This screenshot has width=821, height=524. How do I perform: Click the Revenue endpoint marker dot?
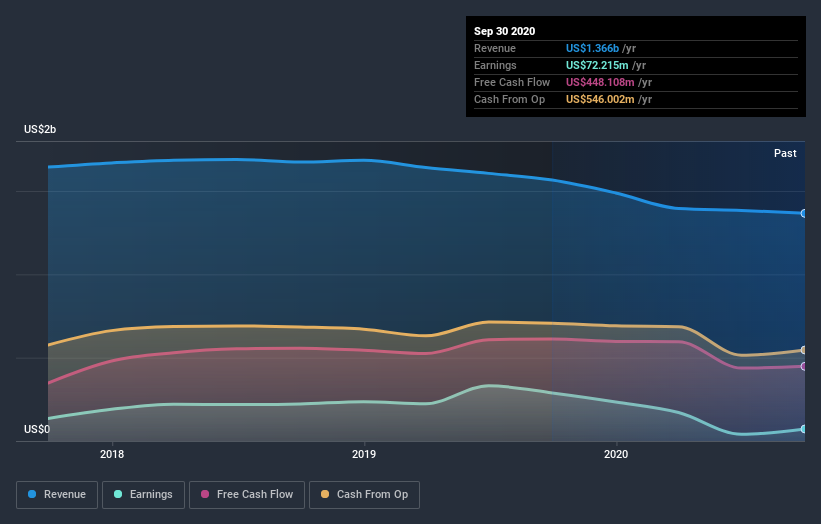[803, 214]
